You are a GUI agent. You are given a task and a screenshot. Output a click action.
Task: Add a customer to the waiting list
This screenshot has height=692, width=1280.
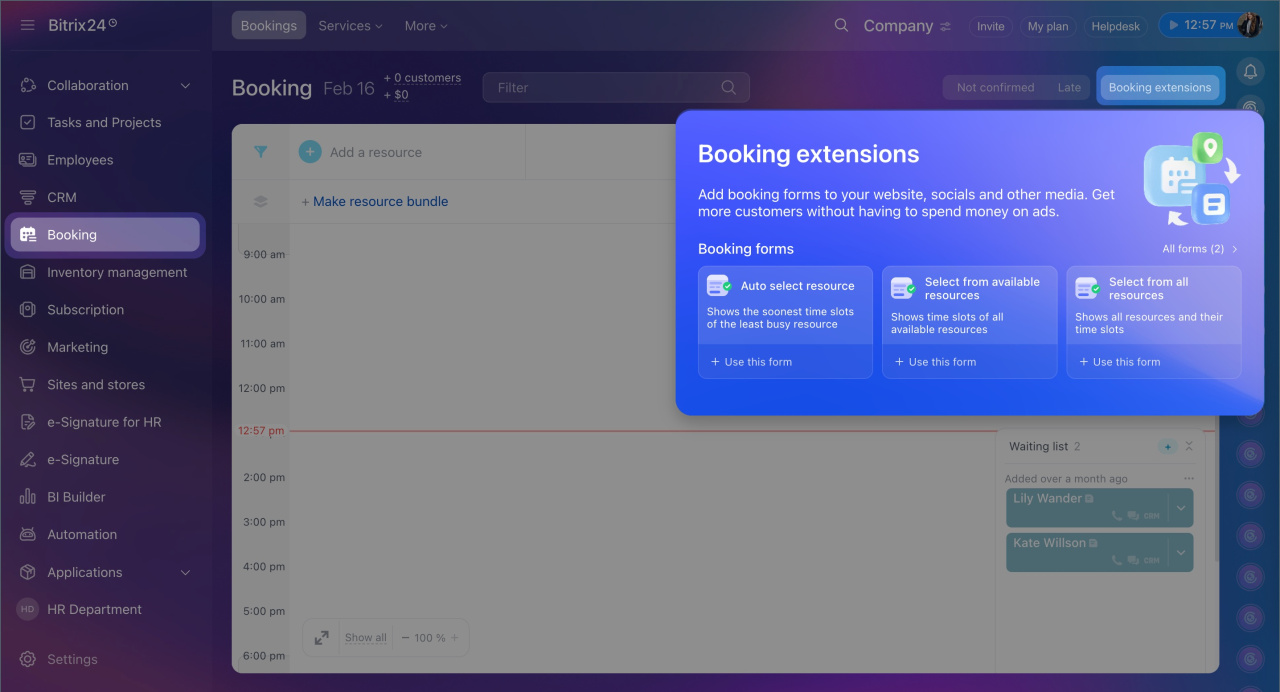(x=1166, y=447)
